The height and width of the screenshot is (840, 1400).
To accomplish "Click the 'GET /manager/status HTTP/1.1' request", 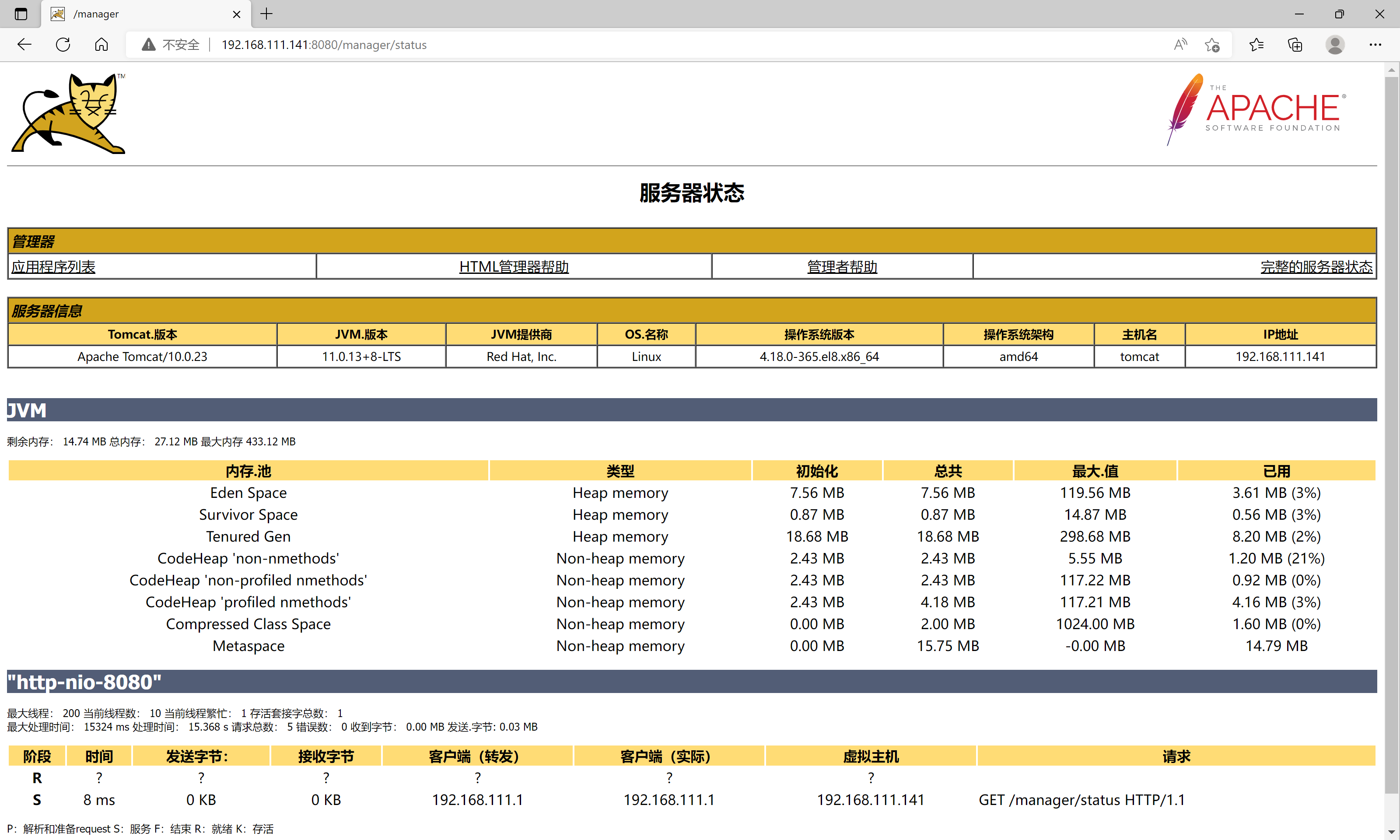I will pyautogui.click(x=1082, y=800).
